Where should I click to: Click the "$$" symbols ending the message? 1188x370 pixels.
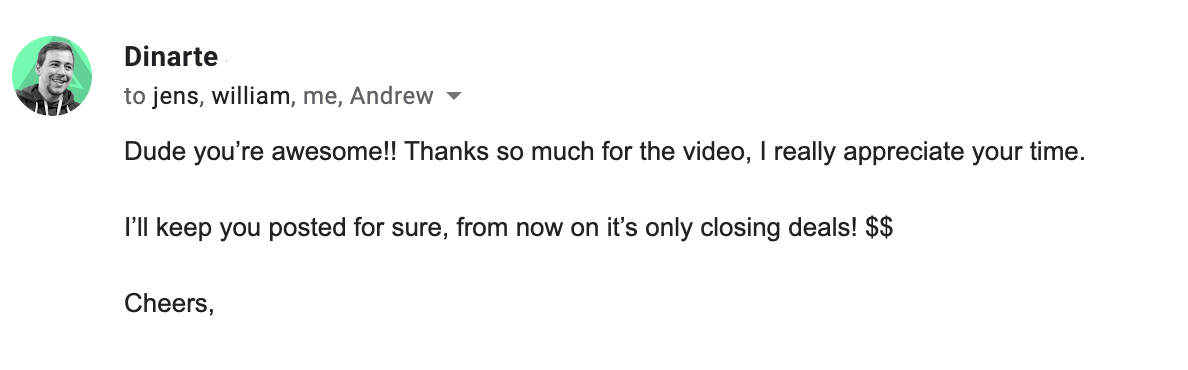[x=879, y=227]
